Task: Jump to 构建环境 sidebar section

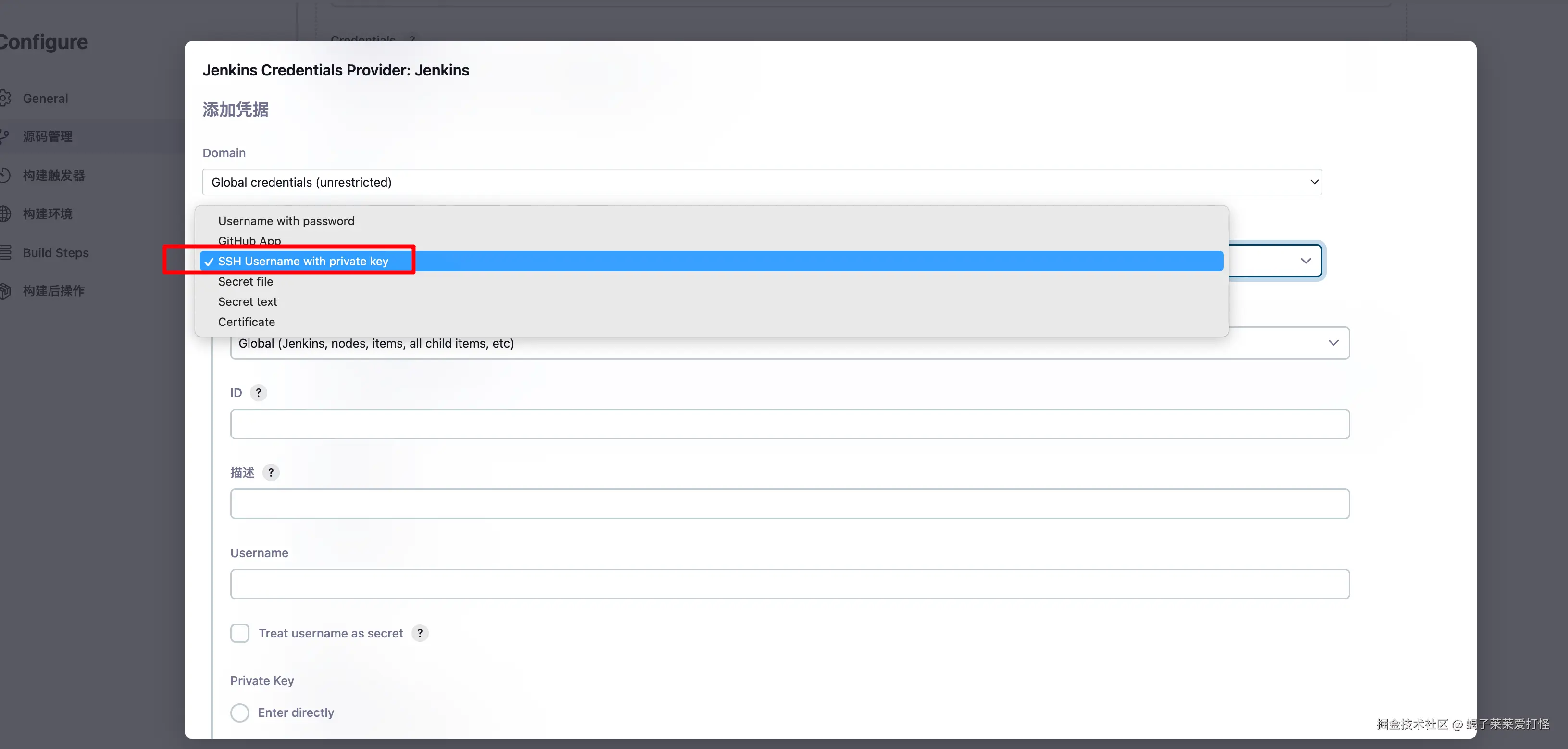Action: (48, 214)
